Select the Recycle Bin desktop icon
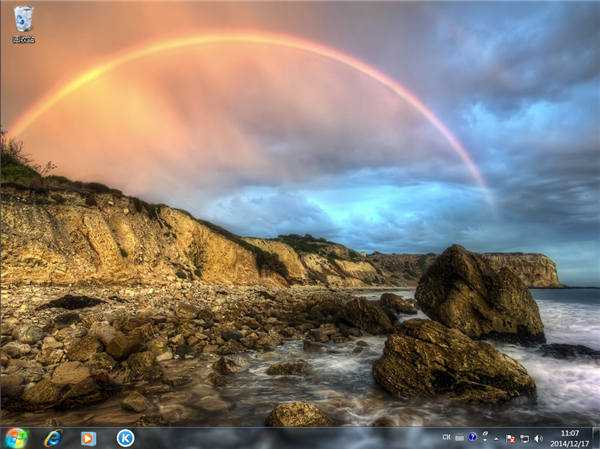 click(x=23, y=19)
